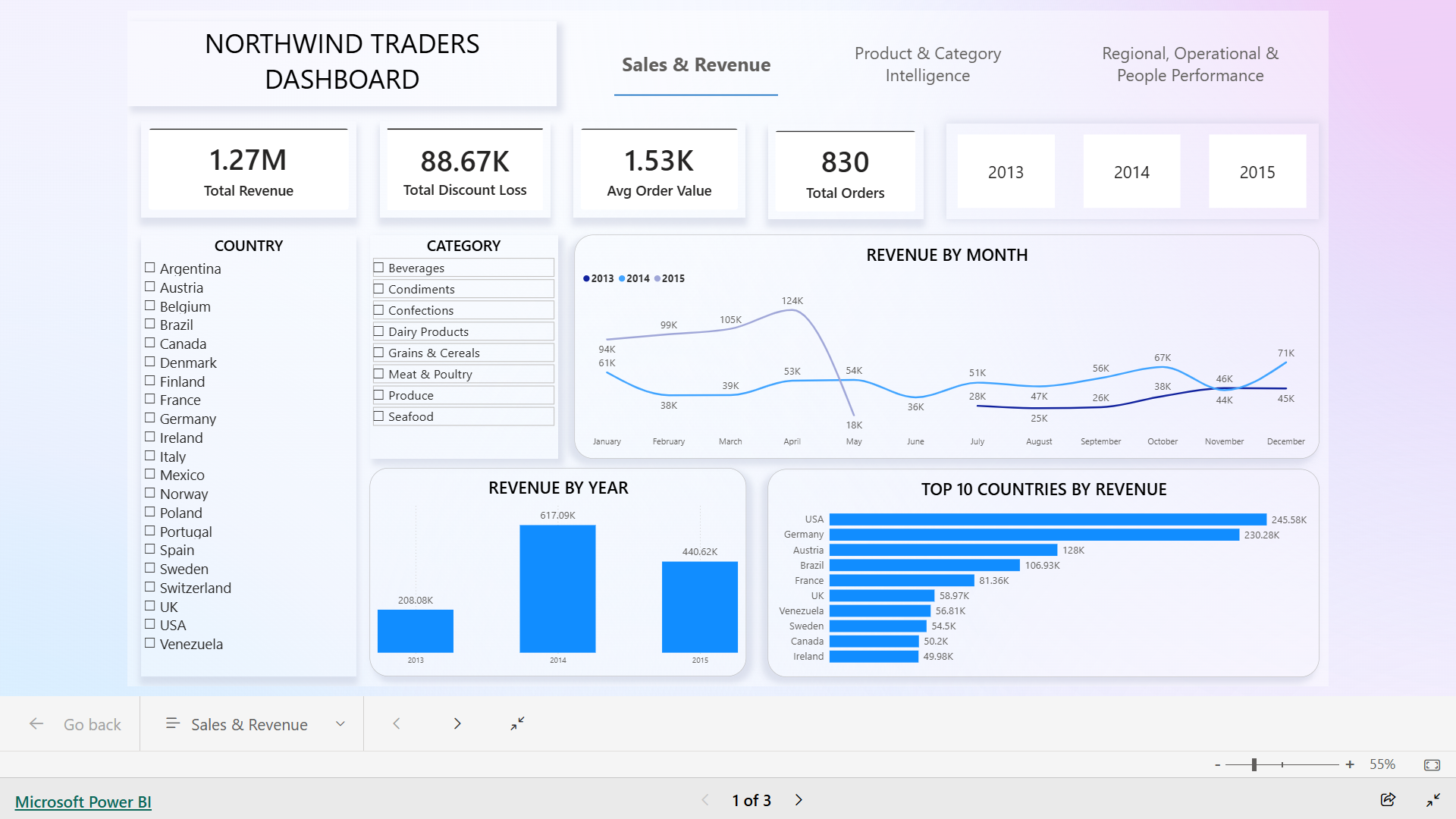
Task: Click the zoom out minus icon
Action: coord(1217,765)
